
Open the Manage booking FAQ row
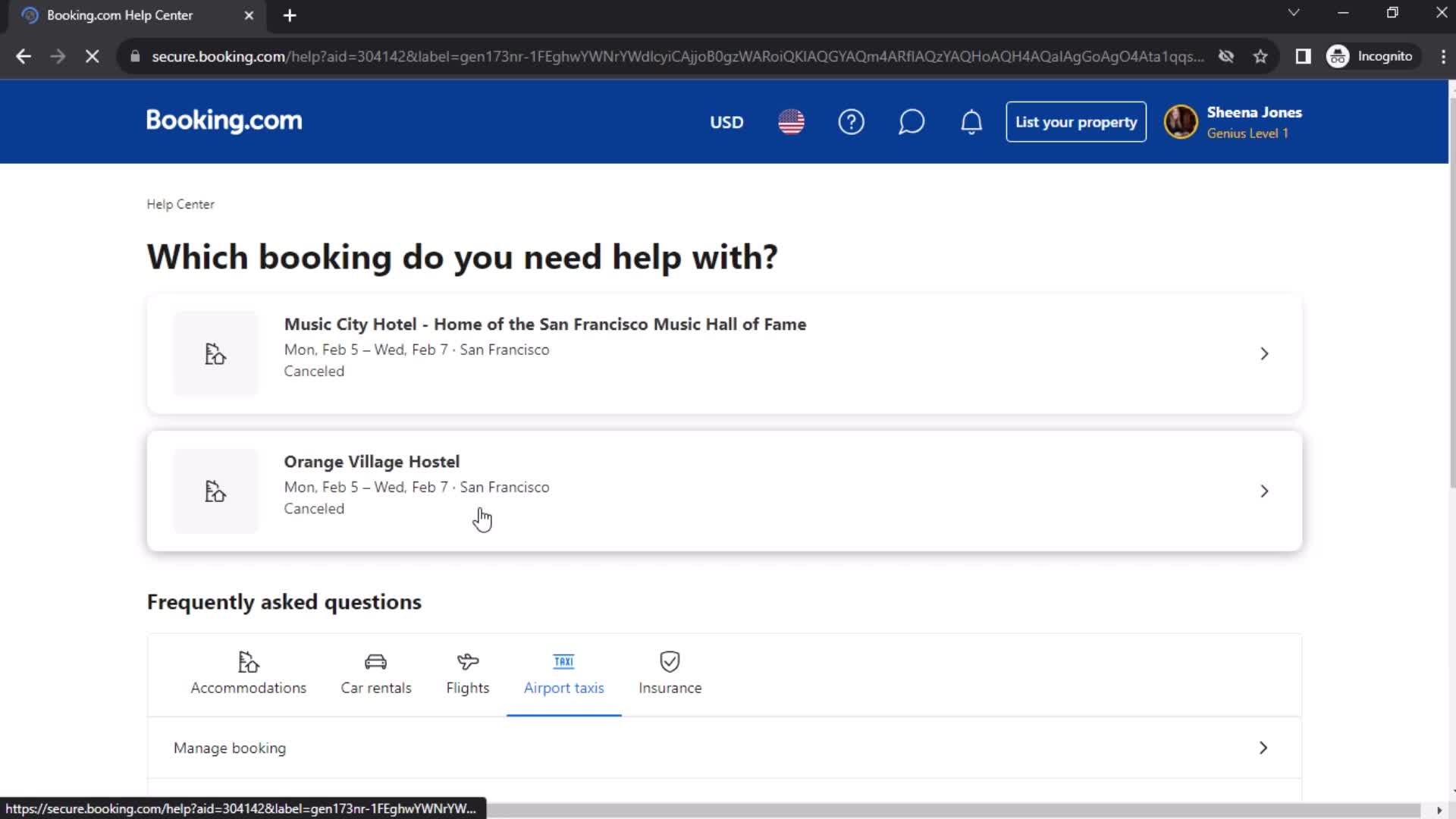pos(724,748)
